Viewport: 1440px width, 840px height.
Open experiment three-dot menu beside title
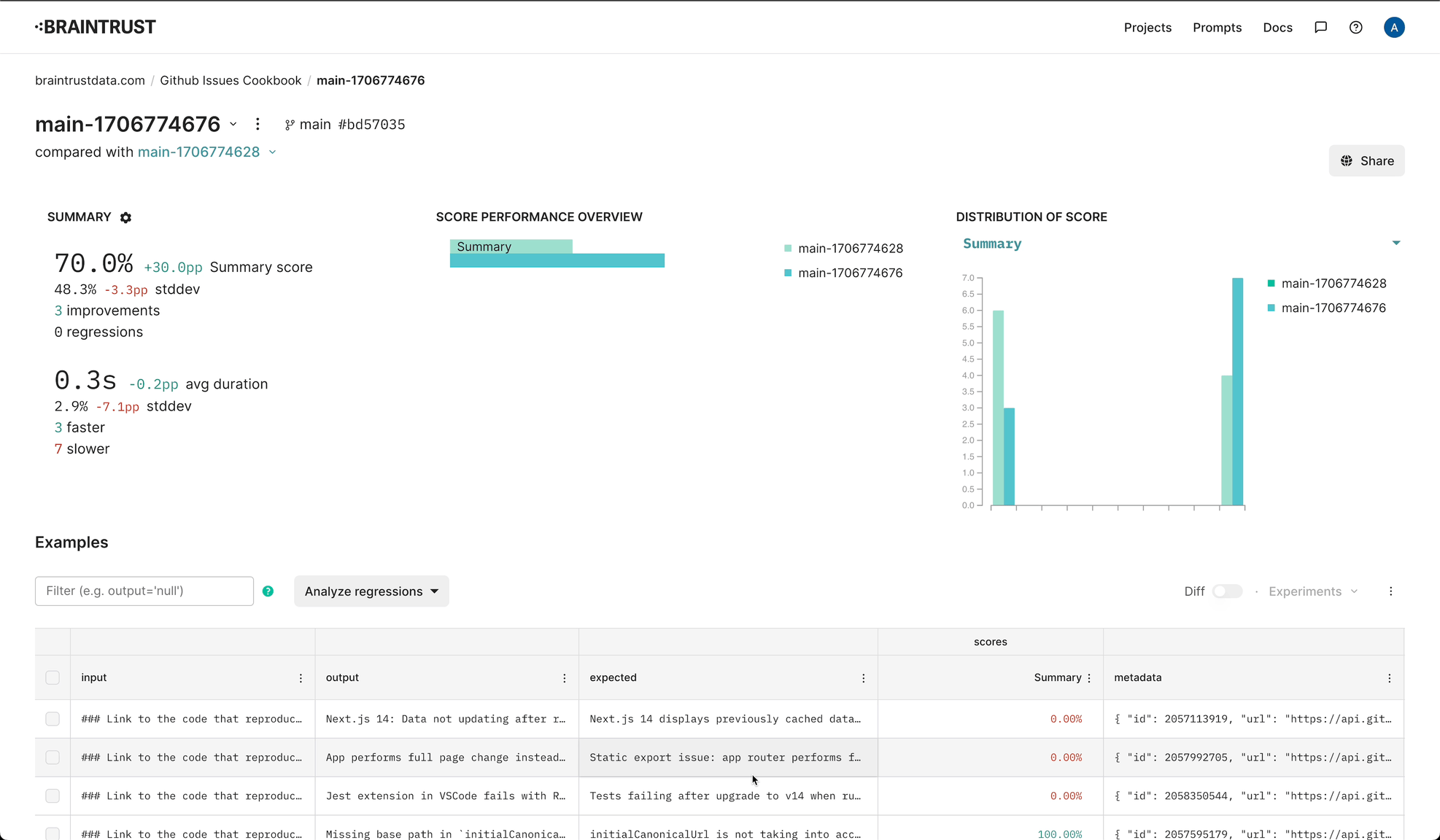[258, 125]
